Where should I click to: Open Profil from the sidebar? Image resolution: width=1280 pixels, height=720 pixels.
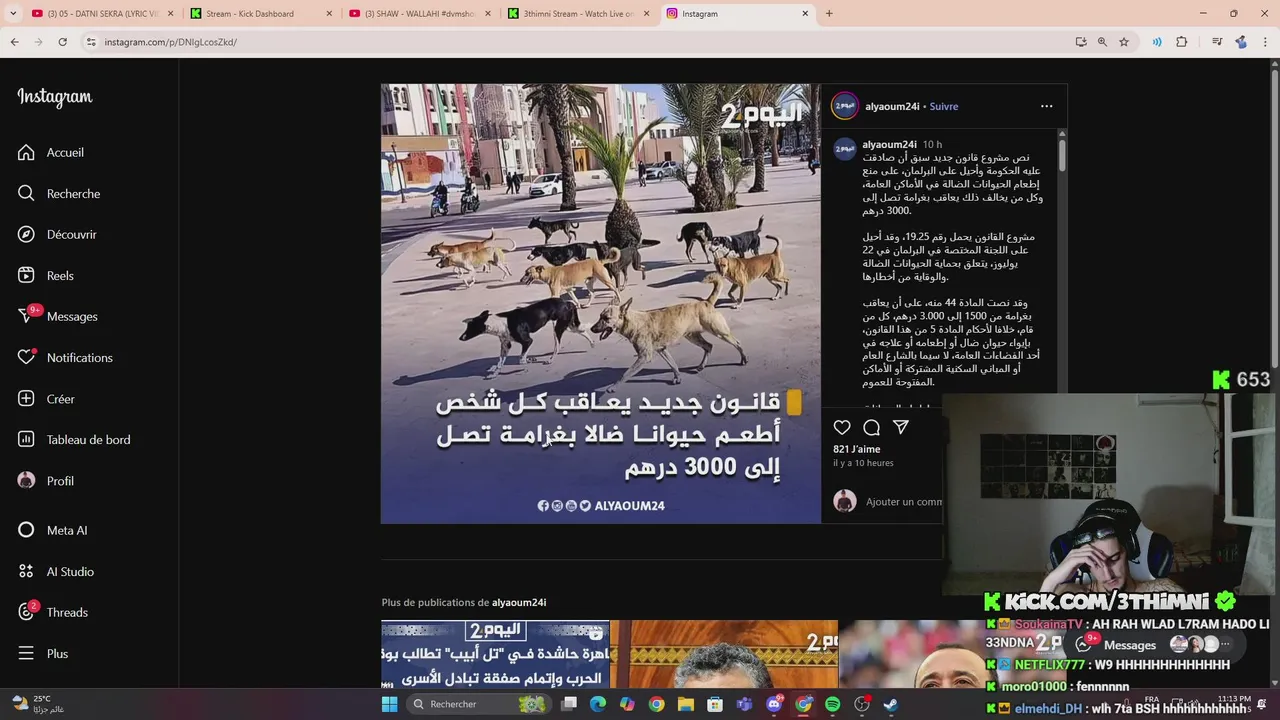tap(46, 480)
